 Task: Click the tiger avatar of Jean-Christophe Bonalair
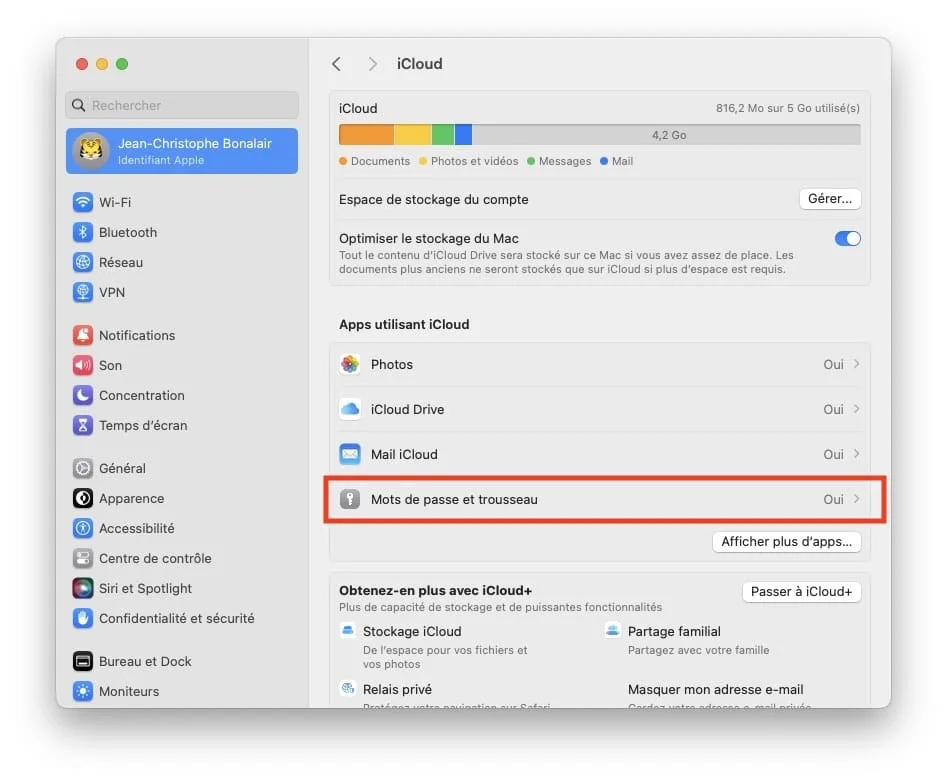(91, 150)
